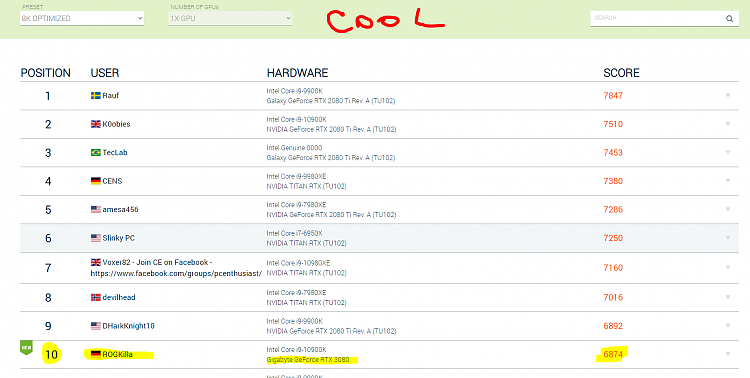Open the Number of GPUs dropdown

[x=230, y=18]
